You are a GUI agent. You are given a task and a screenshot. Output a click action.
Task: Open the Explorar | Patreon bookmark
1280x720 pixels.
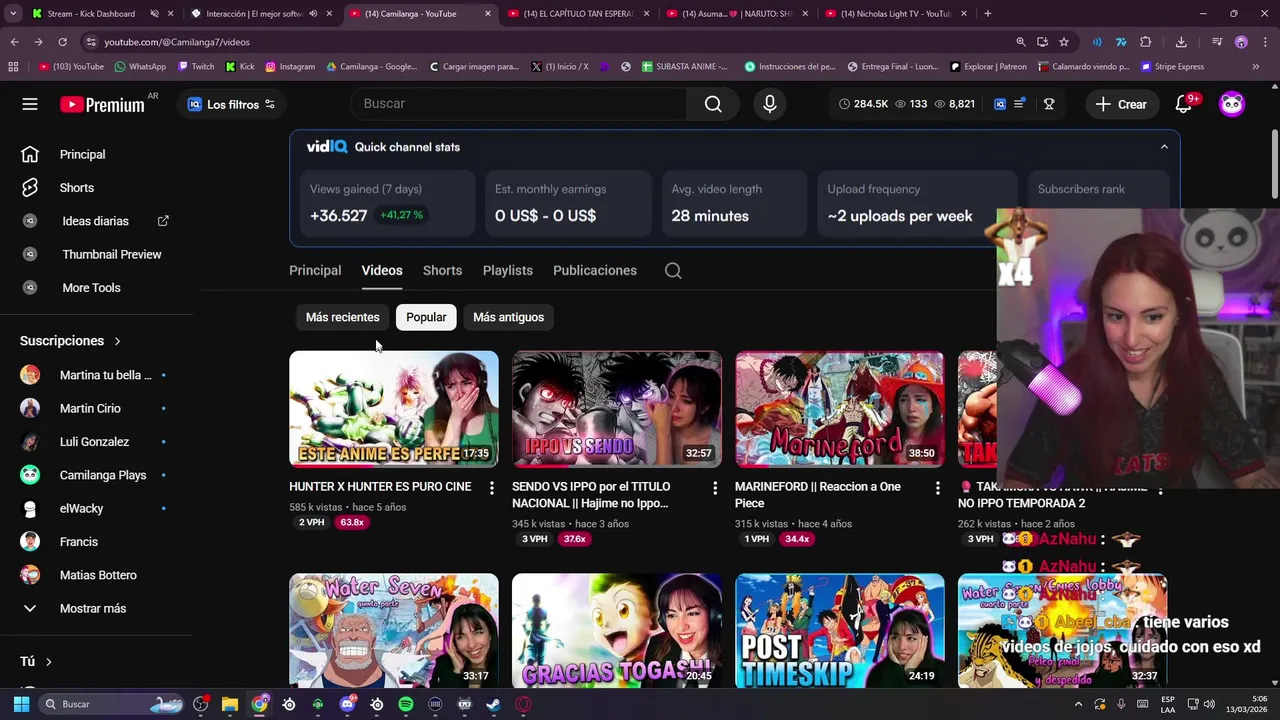(987, 67)
